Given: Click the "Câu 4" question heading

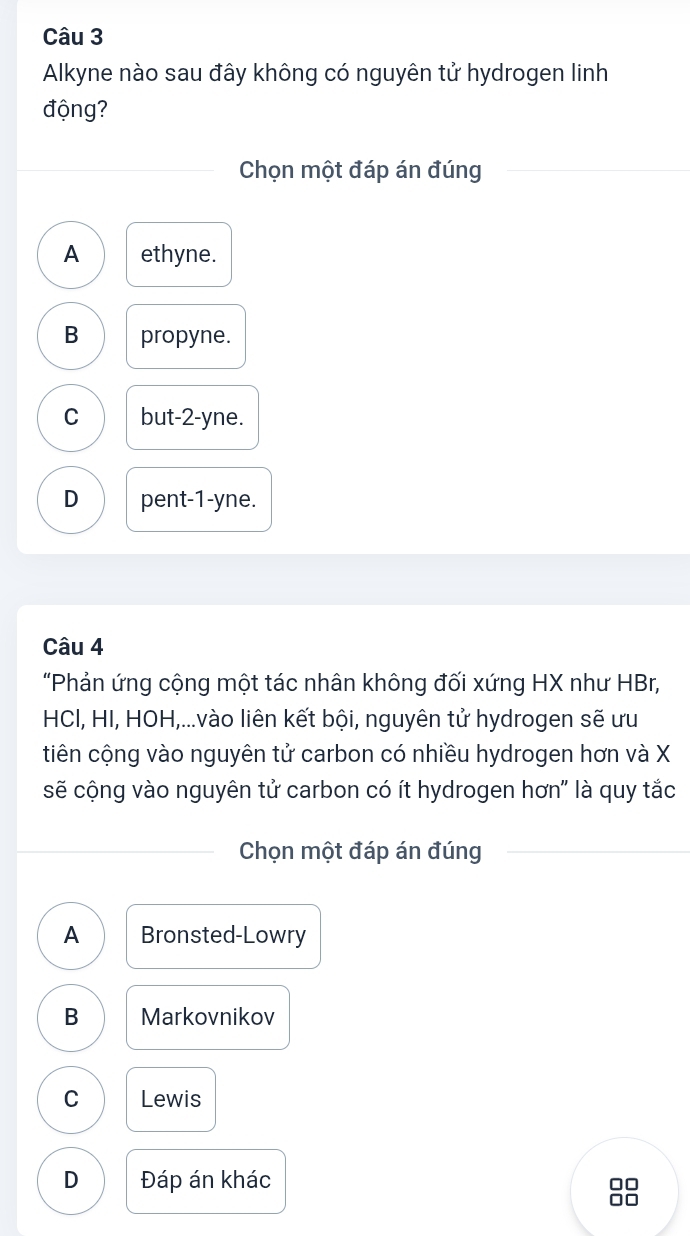Looking at the screenshot, I should [73, 646].
